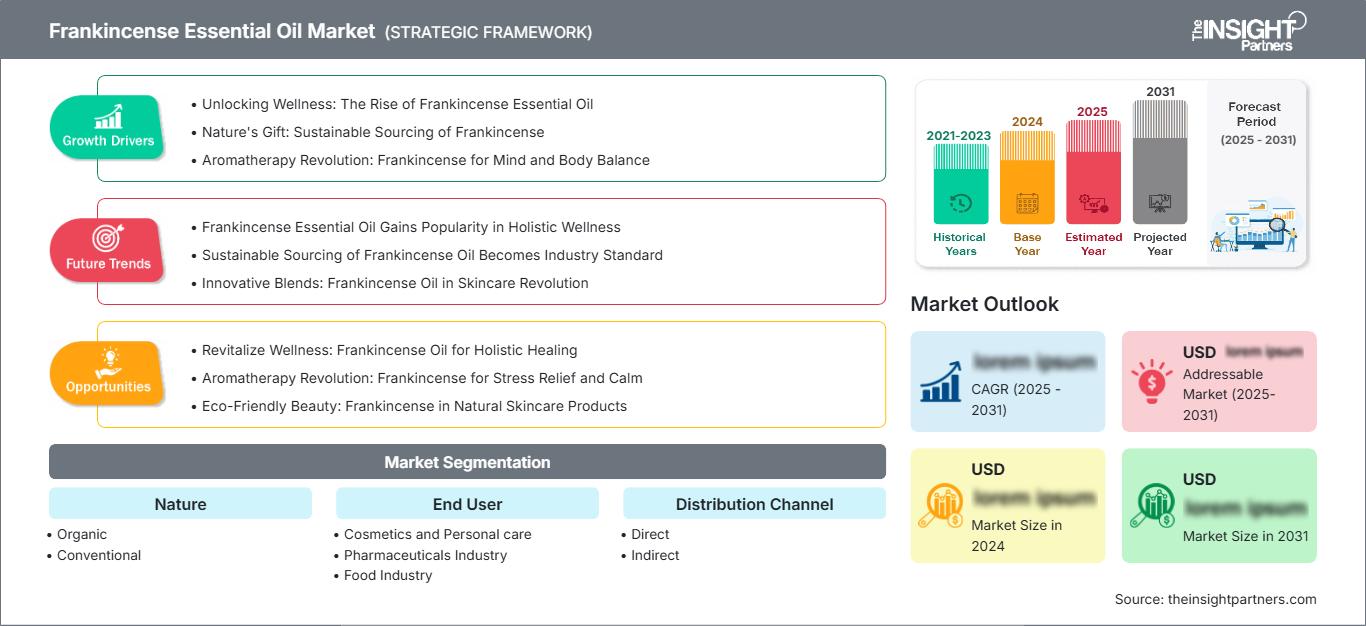Select the Nature segment header
The image size is (1366, 626).
pos(180,504)
